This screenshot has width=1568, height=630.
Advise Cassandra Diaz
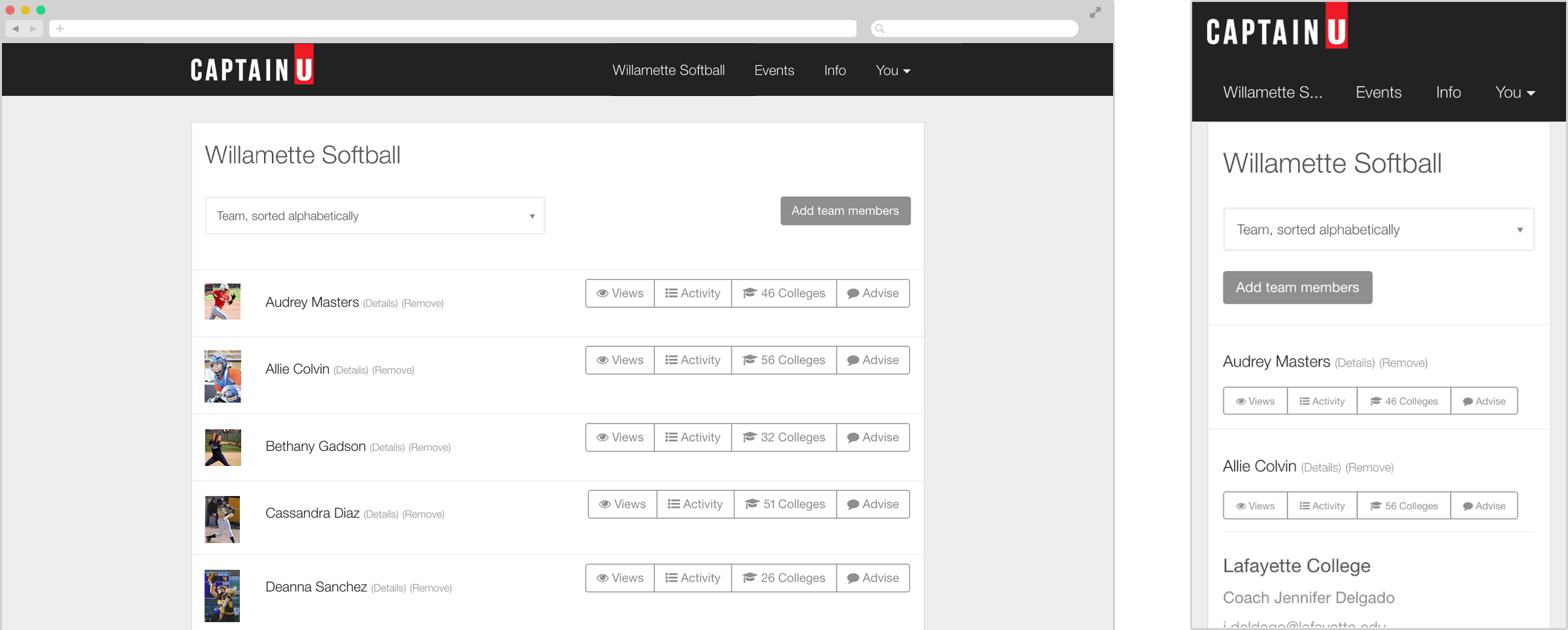[873, 505]
